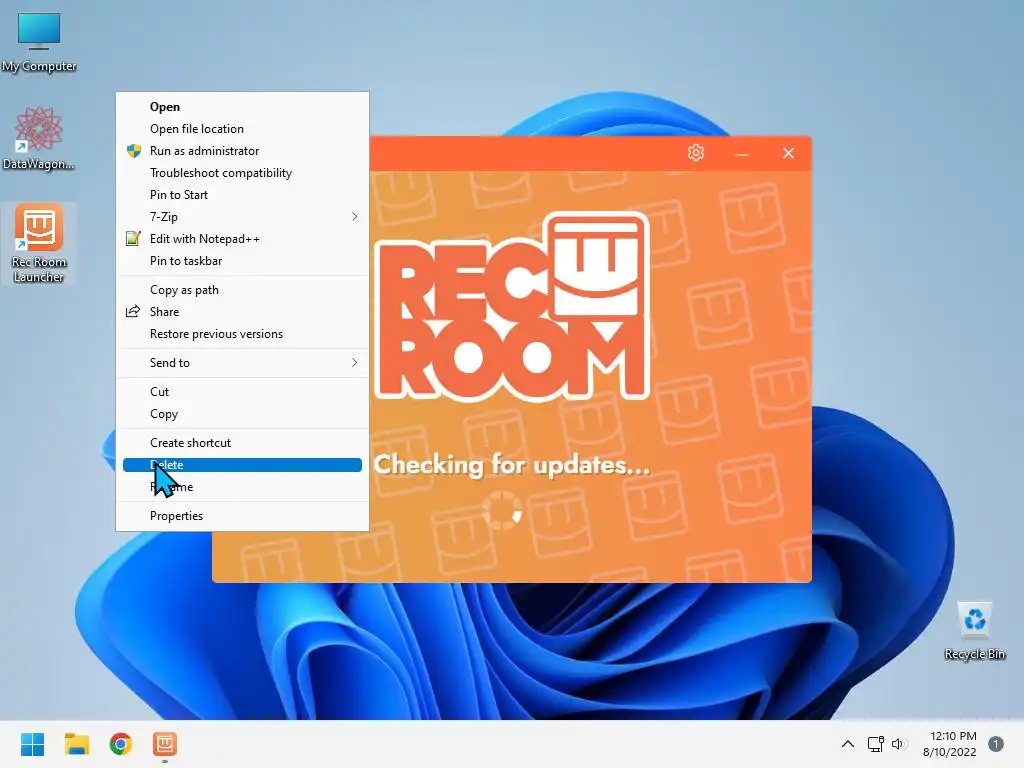This screenshot has width=1024, height=768.
Task: Choose Create shortcut
Action: coord(242,443)
